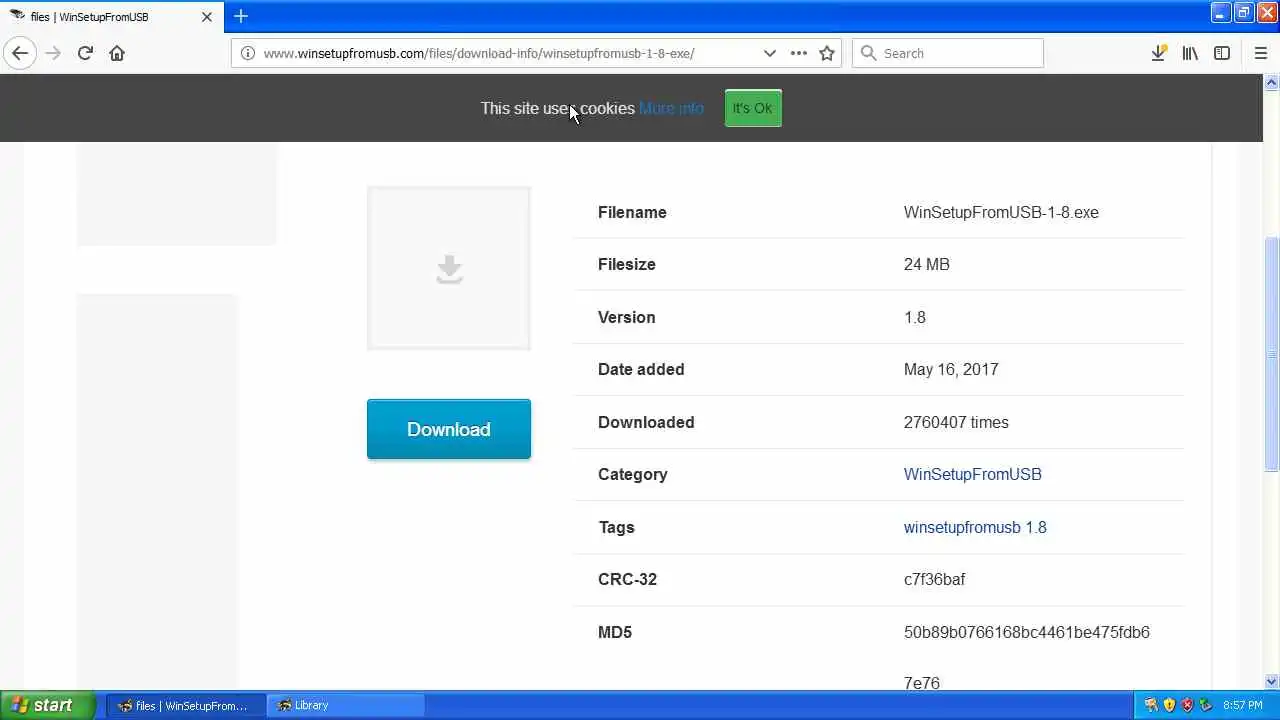
Task: Click the Search input field
Action: pyautogui.click(x=948, y=53)
